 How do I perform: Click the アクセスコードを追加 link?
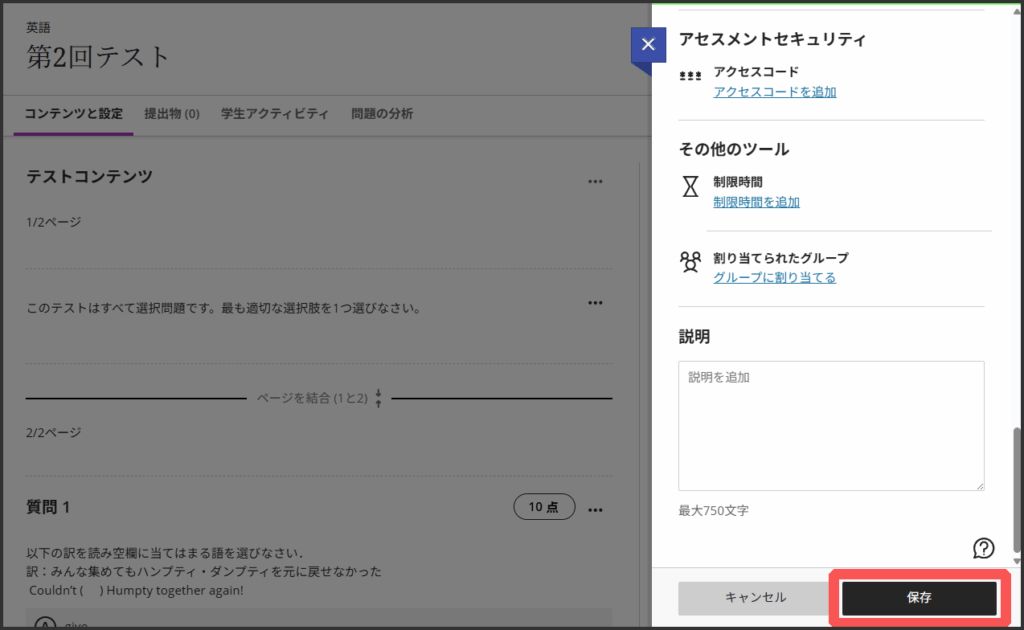[x=775, y=92]
